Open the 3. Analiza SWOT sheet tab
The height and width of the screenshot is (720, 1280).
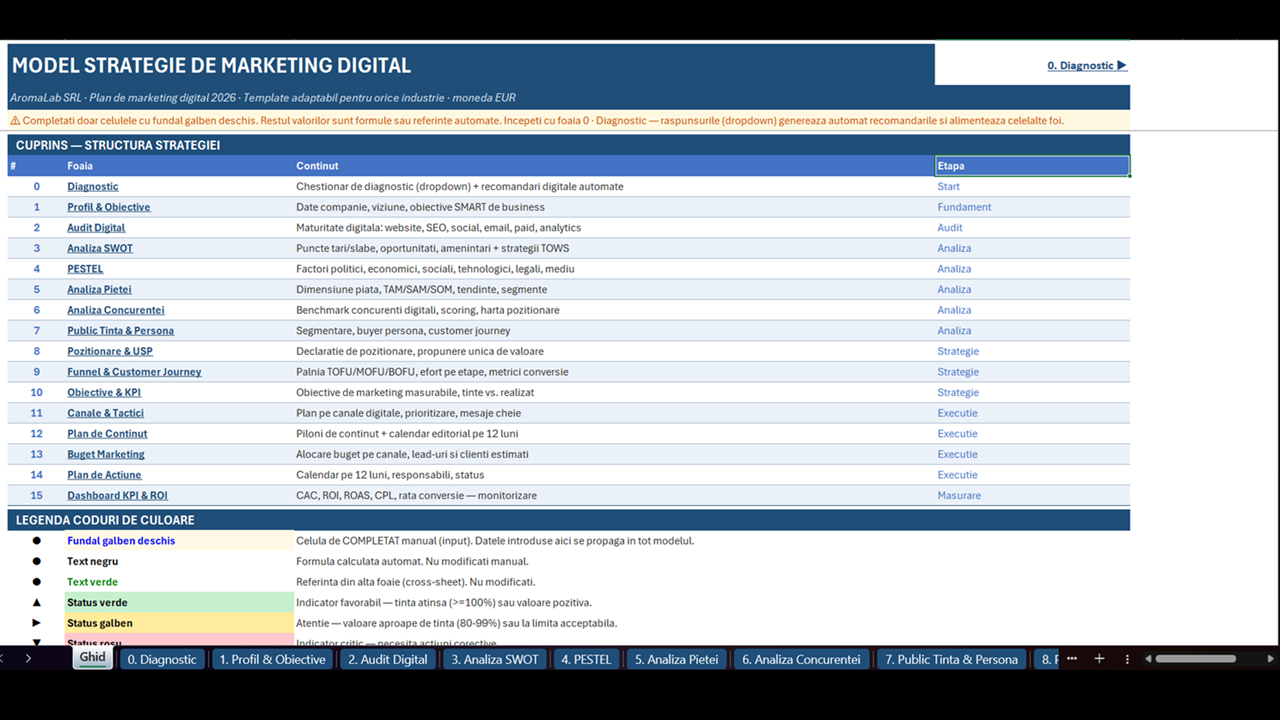(x=495, y=659)
